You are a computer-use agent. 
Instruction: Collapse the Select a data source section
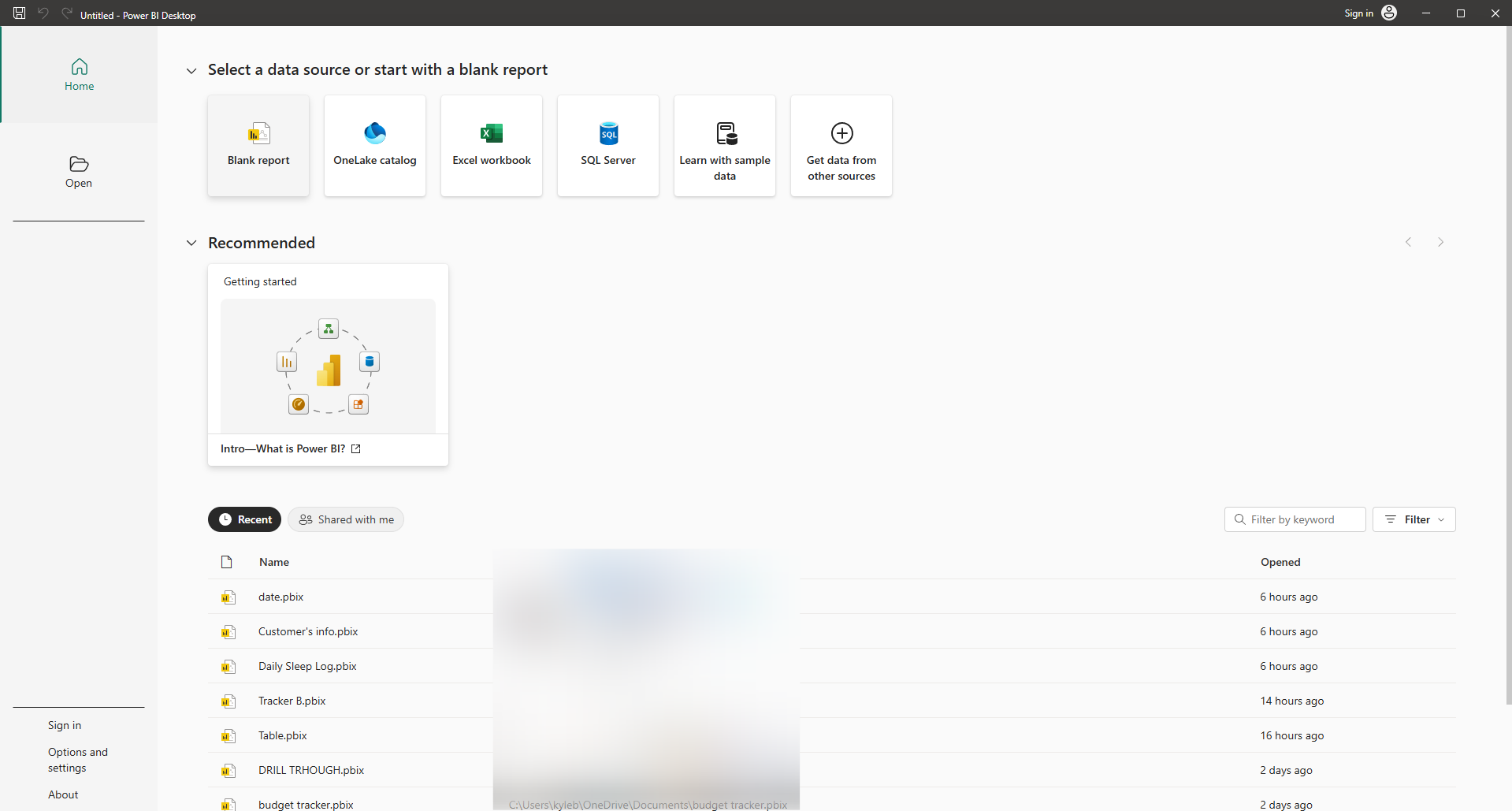191,71
